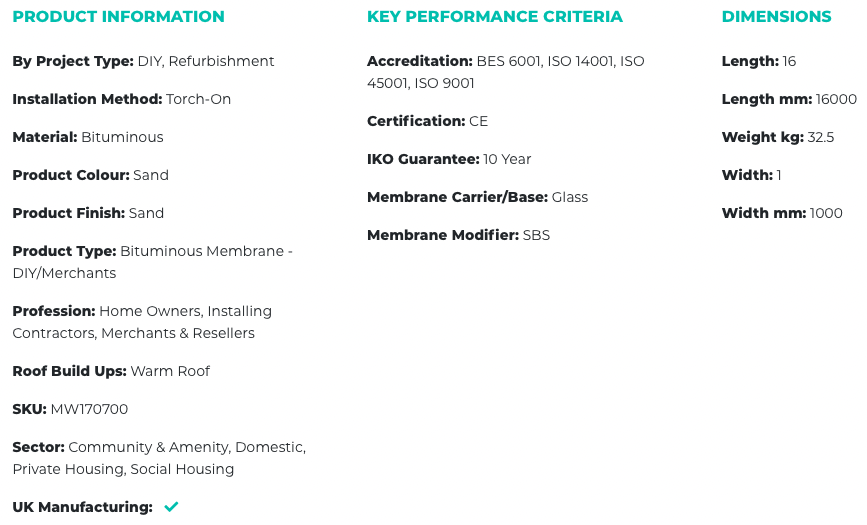Screen dimensions: 867x525
Task: Click the By Project Type DIY, Refurbishment entry
Action: 143,61
